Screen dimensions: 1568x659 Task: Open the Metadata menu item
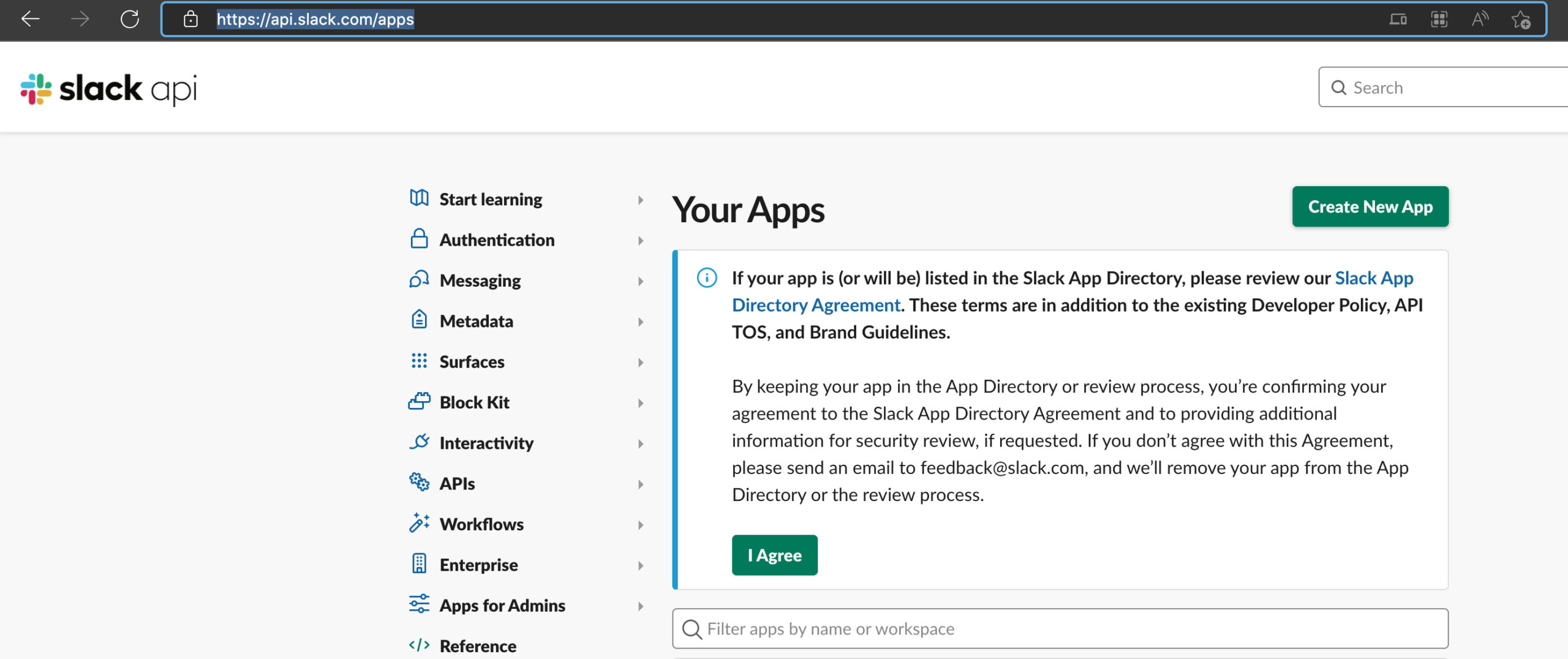coord(477,321)
